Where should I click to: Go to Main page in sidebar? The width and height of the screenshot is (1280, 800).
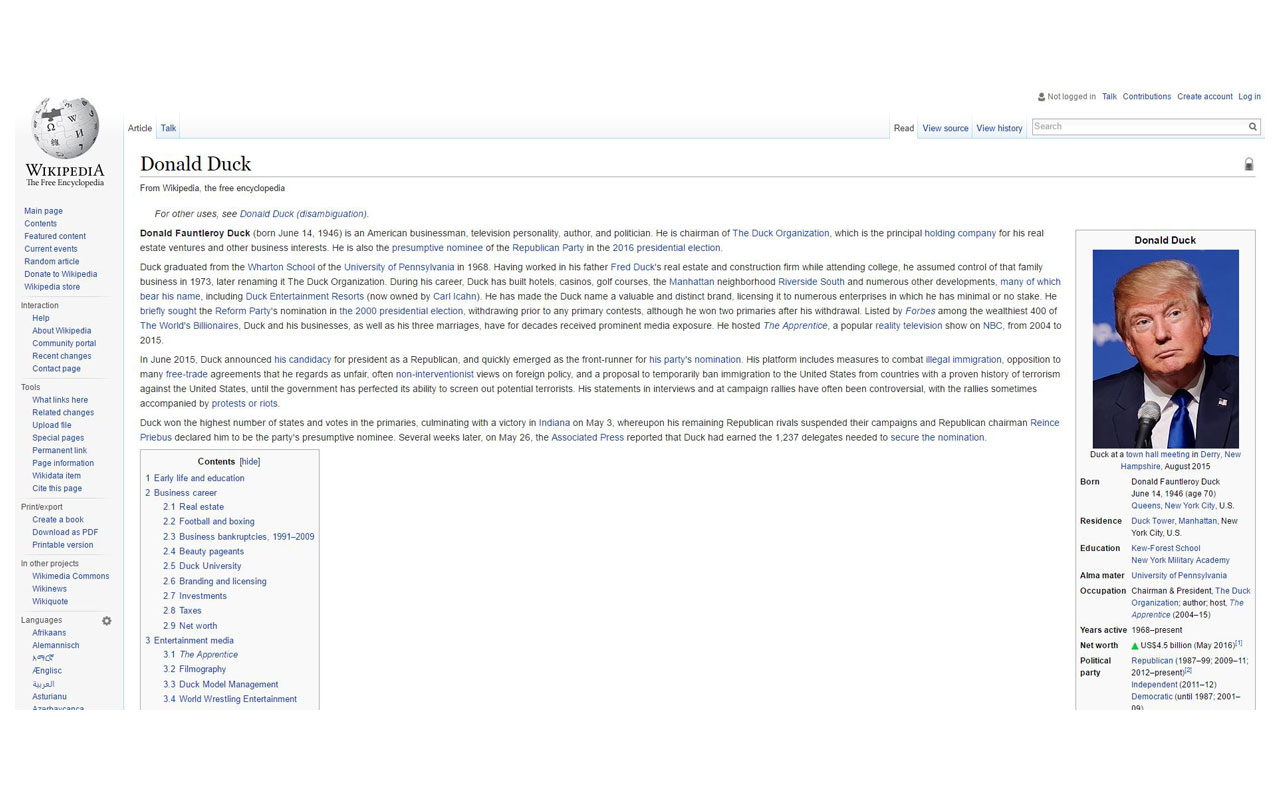click(43, 211)
